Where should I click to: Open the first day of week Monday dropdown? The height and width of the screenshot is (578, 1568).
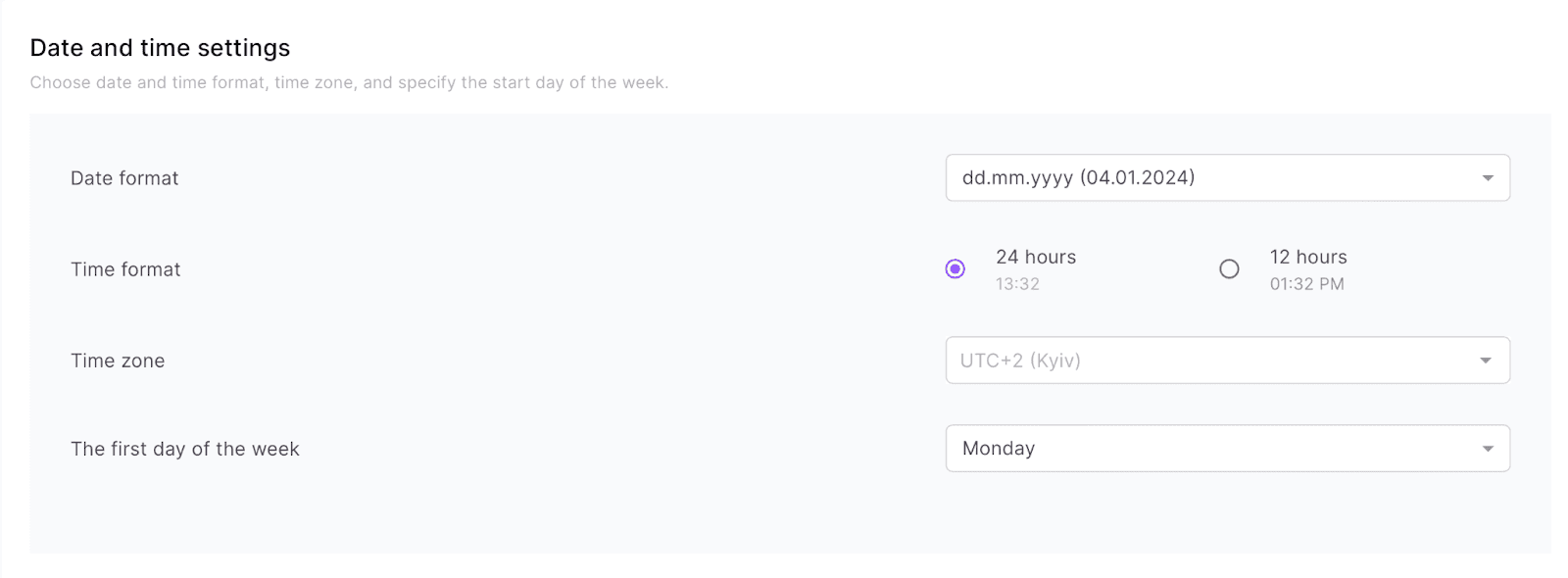pyautogui.click(x=1227, y=449)
